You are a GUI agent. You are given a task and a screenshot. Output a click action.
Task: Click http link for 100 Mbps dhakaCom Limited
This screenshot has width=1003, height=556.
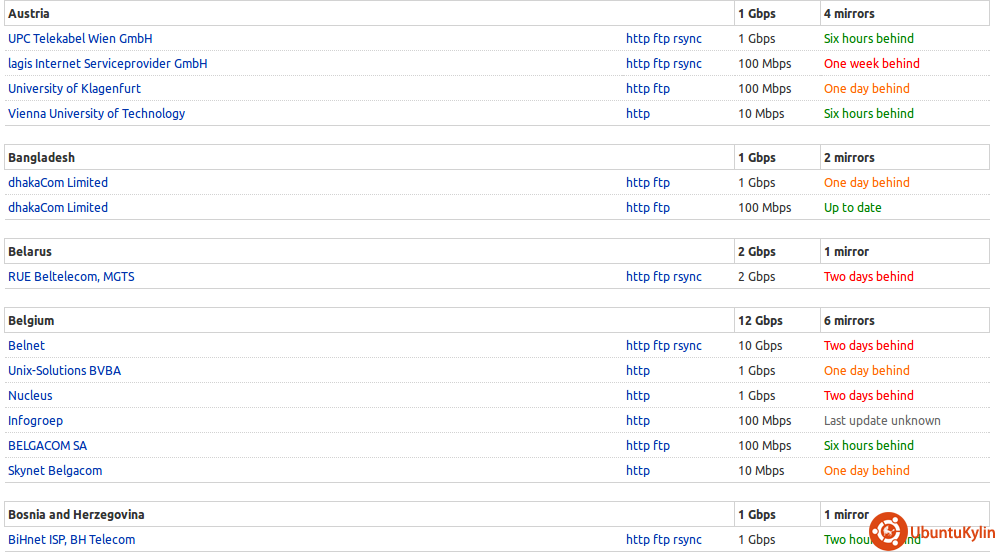(637, 208)
